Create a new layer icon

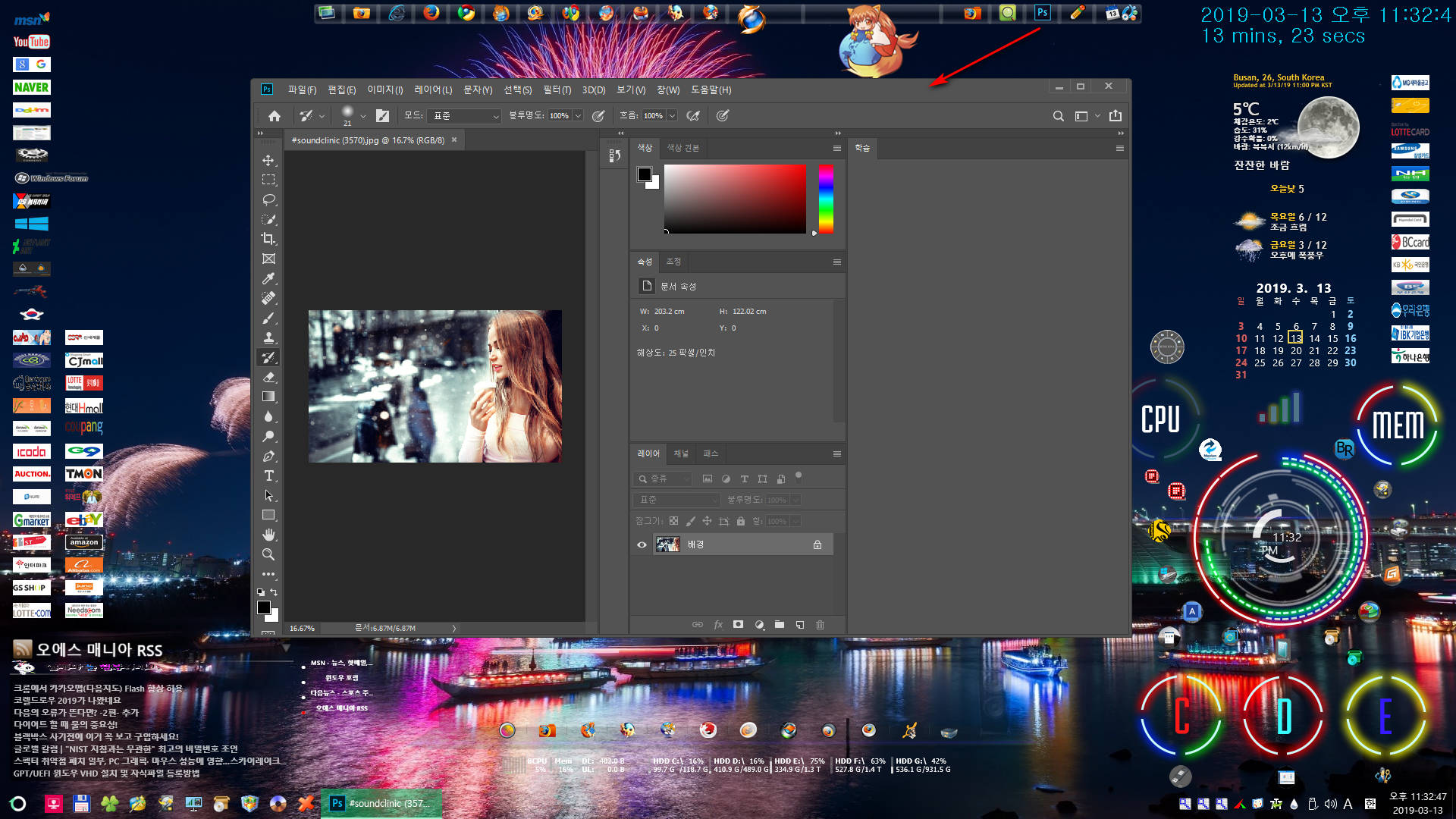coord(799,625)
